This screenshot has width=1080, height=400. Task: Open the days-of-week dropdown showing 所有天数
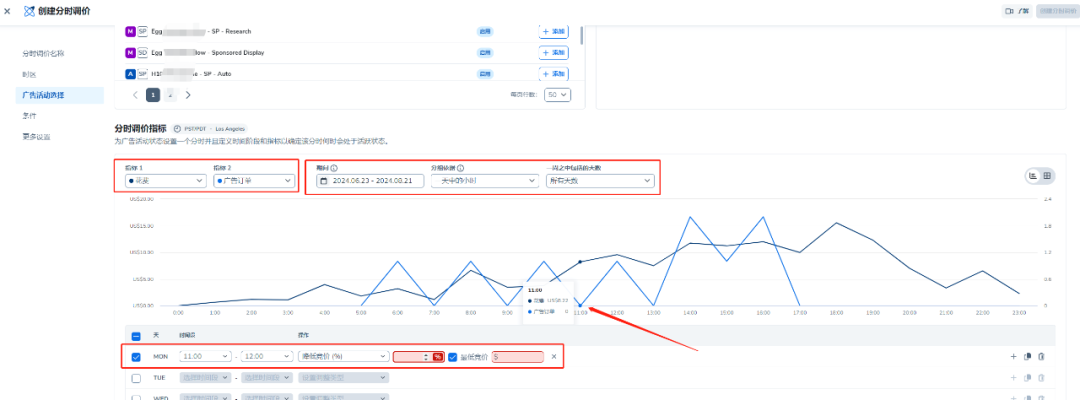tap(599, 180)
